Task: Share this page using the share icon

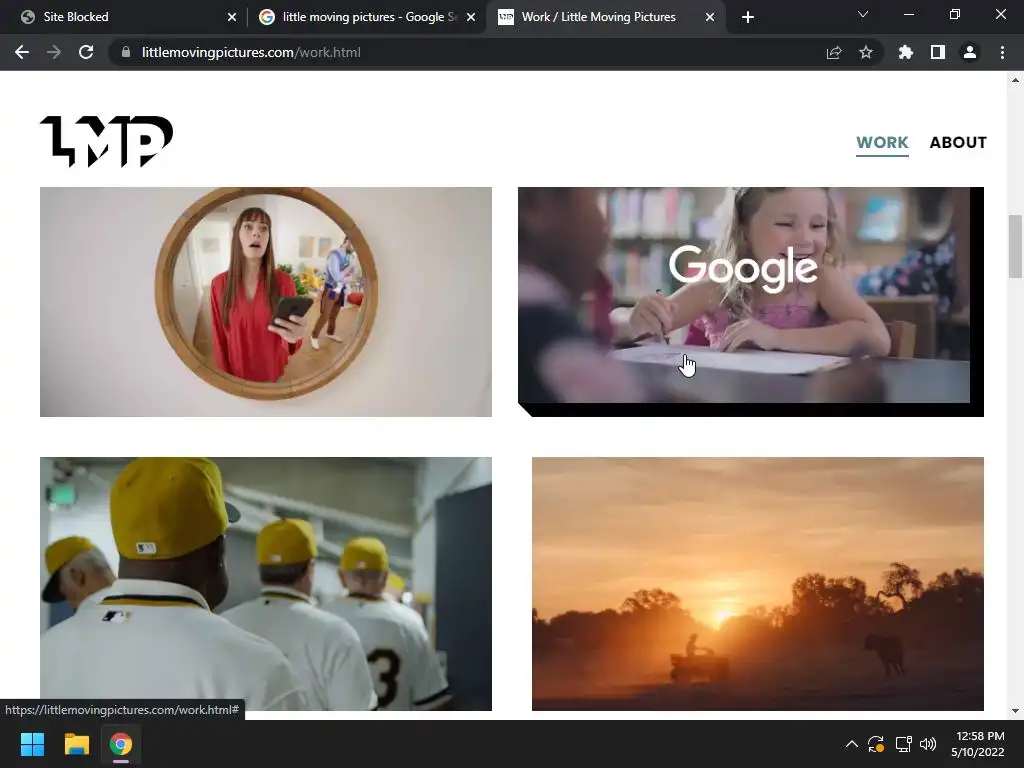Action: point(834,52)
